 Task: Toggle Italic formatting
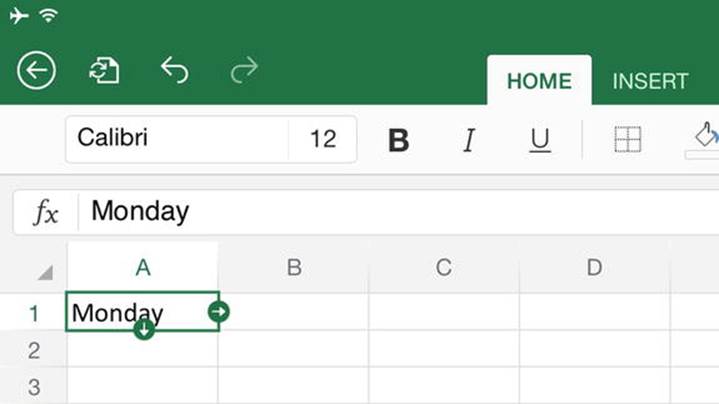[x=469, y=140]
